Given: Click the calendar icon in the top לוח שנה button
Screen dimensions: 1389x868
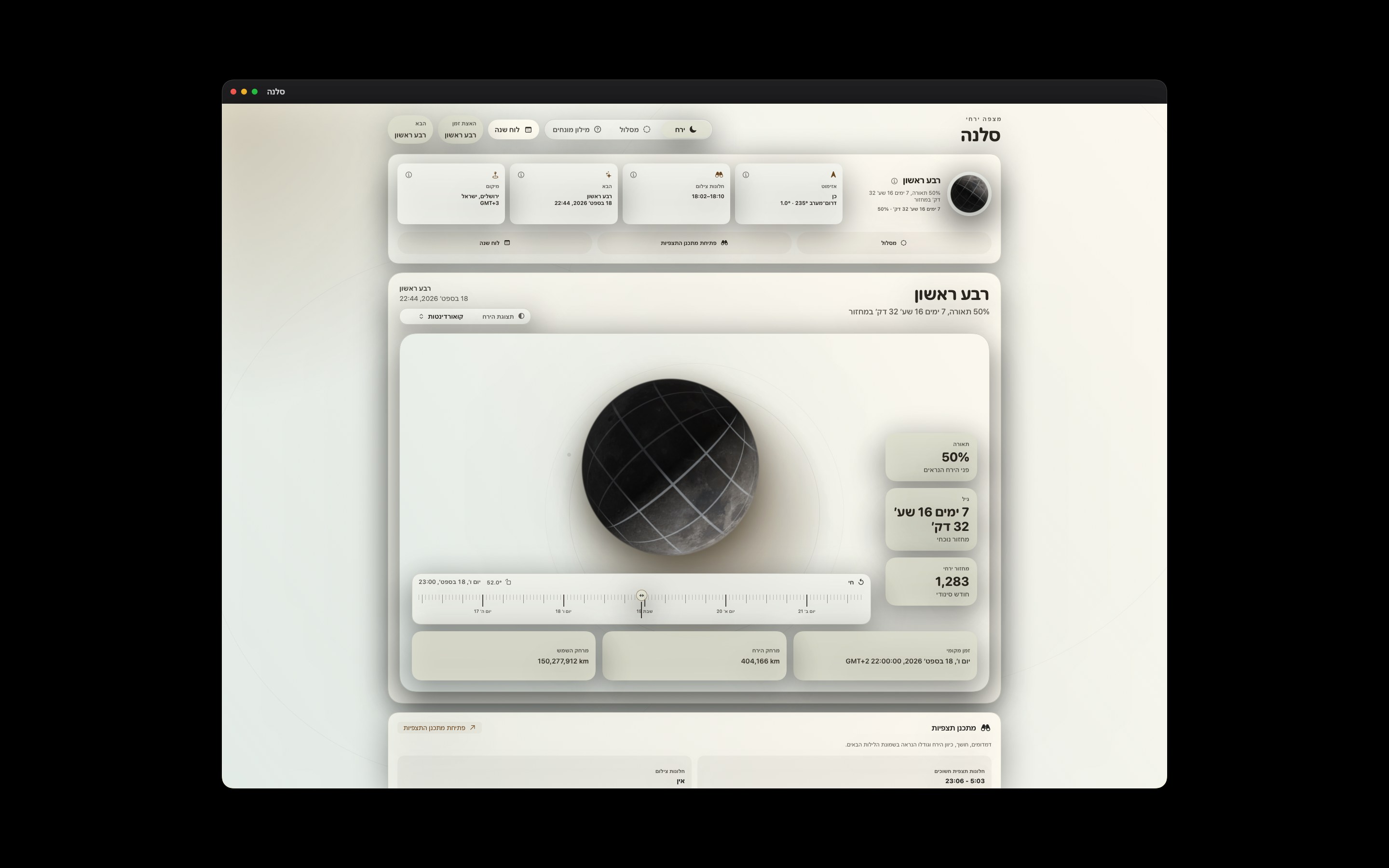Looking at the screenshot, I should [528, 130].
